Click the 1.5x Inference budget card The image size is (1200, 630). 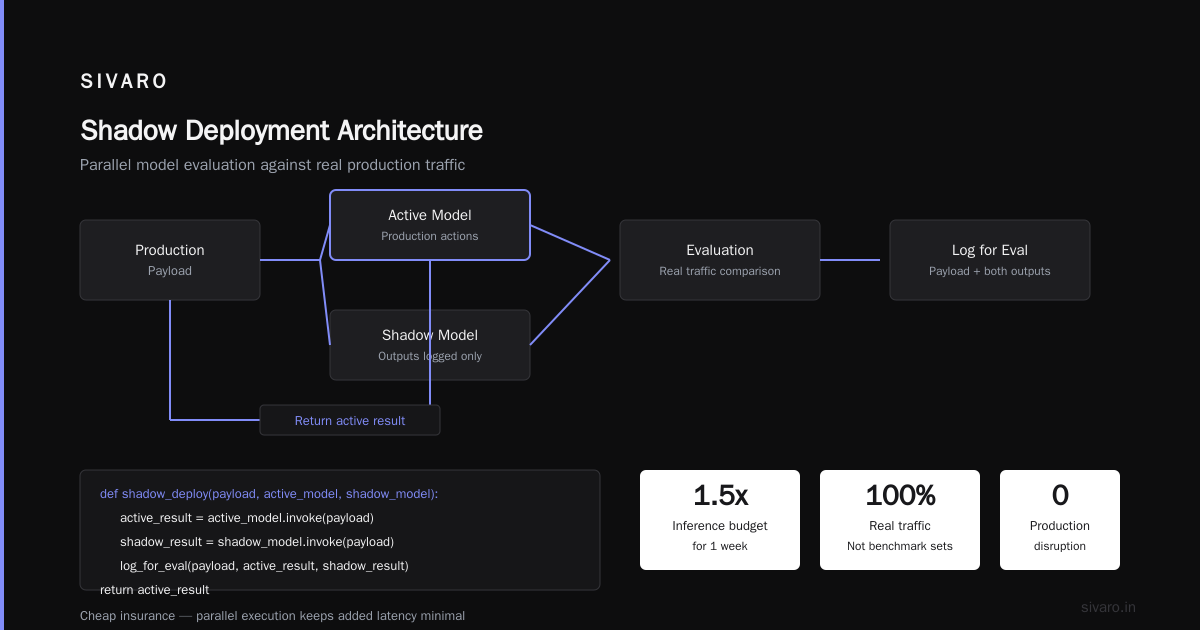[720, 520]
